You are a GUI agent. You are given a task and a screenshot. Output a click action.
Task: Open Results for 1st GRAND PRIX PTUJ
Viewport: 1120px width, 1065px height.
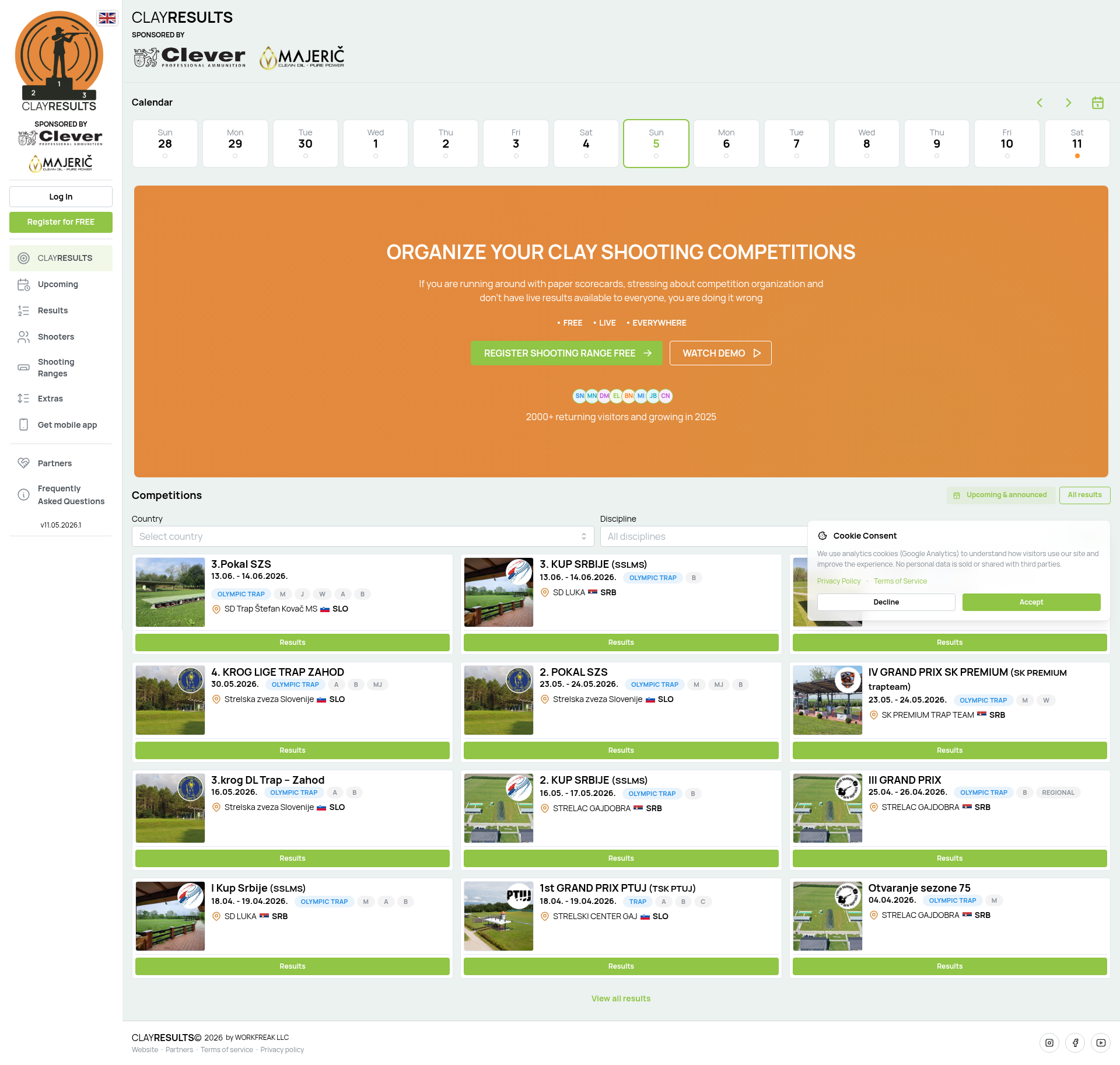pyautogui.click(x=621, y=966)
